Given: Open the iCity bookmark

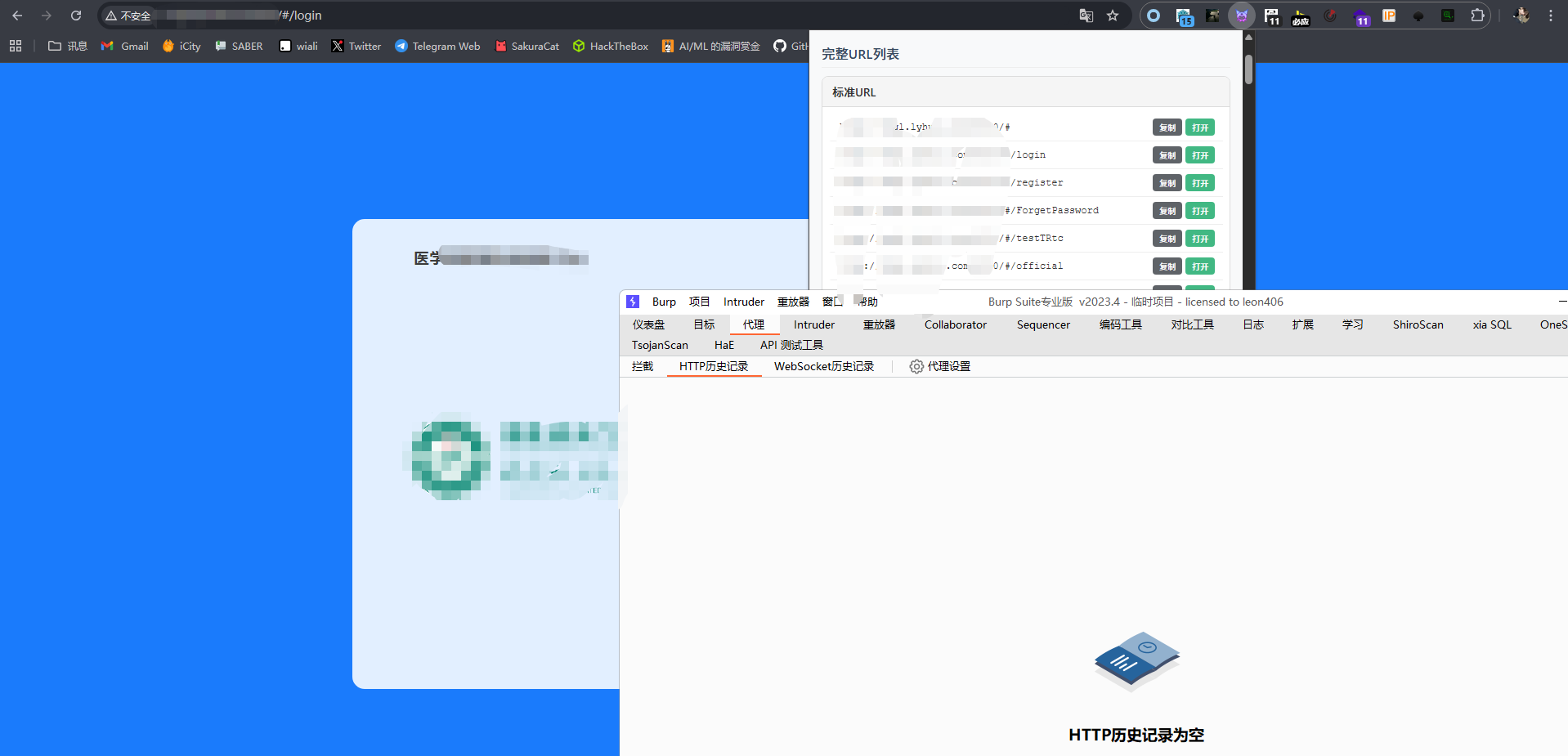Looking at the screenshot, I should click(181, 46).
